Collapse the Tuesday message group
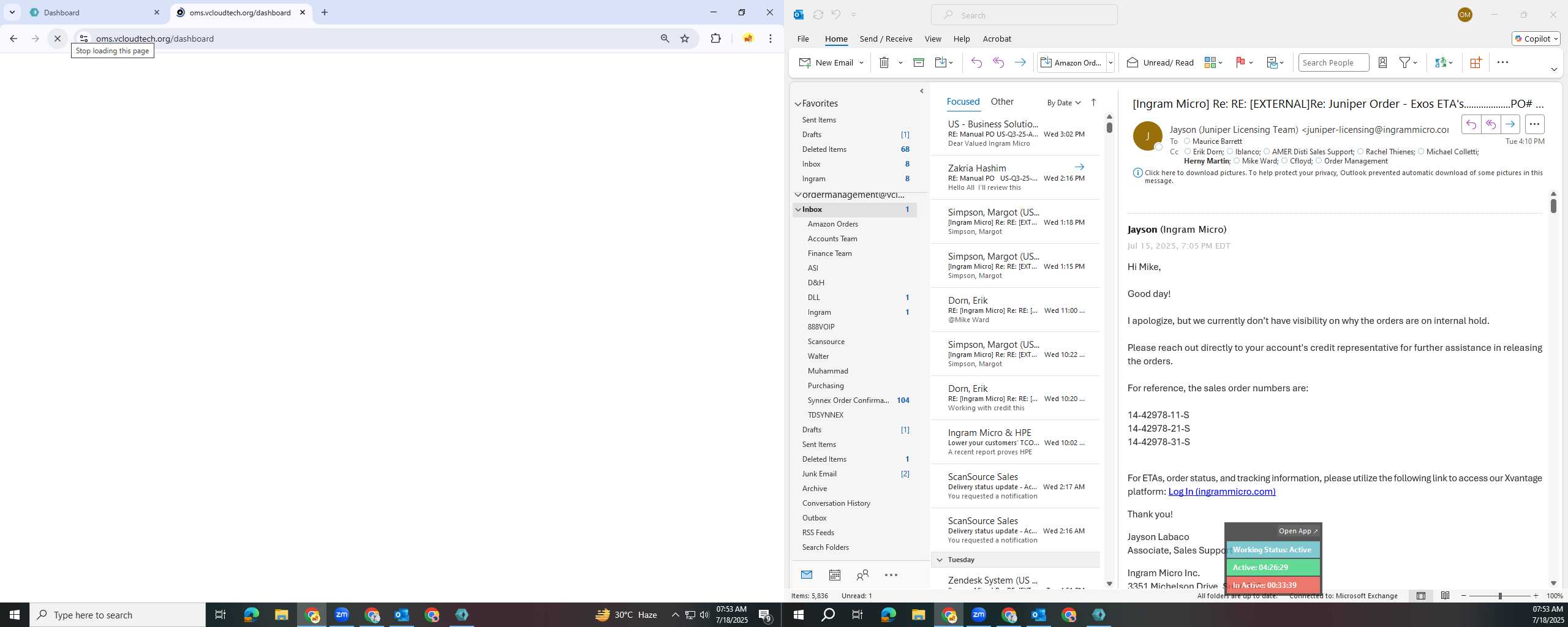The width and height of the screenshot is (1568, 627). pos(940,560)
